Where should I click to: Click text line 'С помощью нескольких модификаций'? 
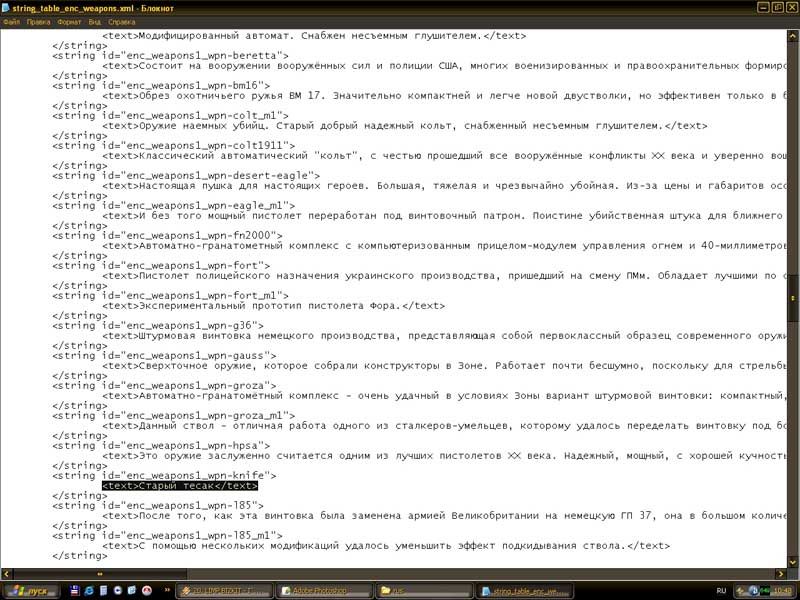(x=386, y=546)
